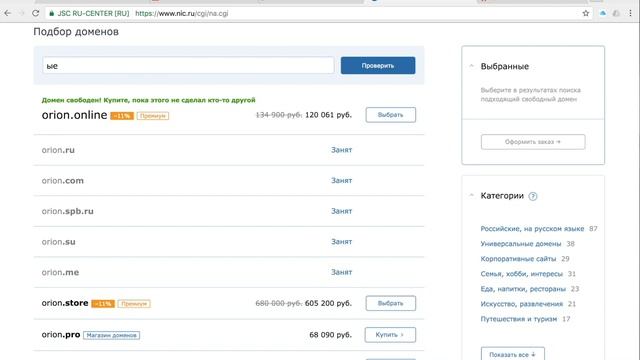Collapse the Выбранные panel chevron
640x360 pixels.
tap(471, 66)
